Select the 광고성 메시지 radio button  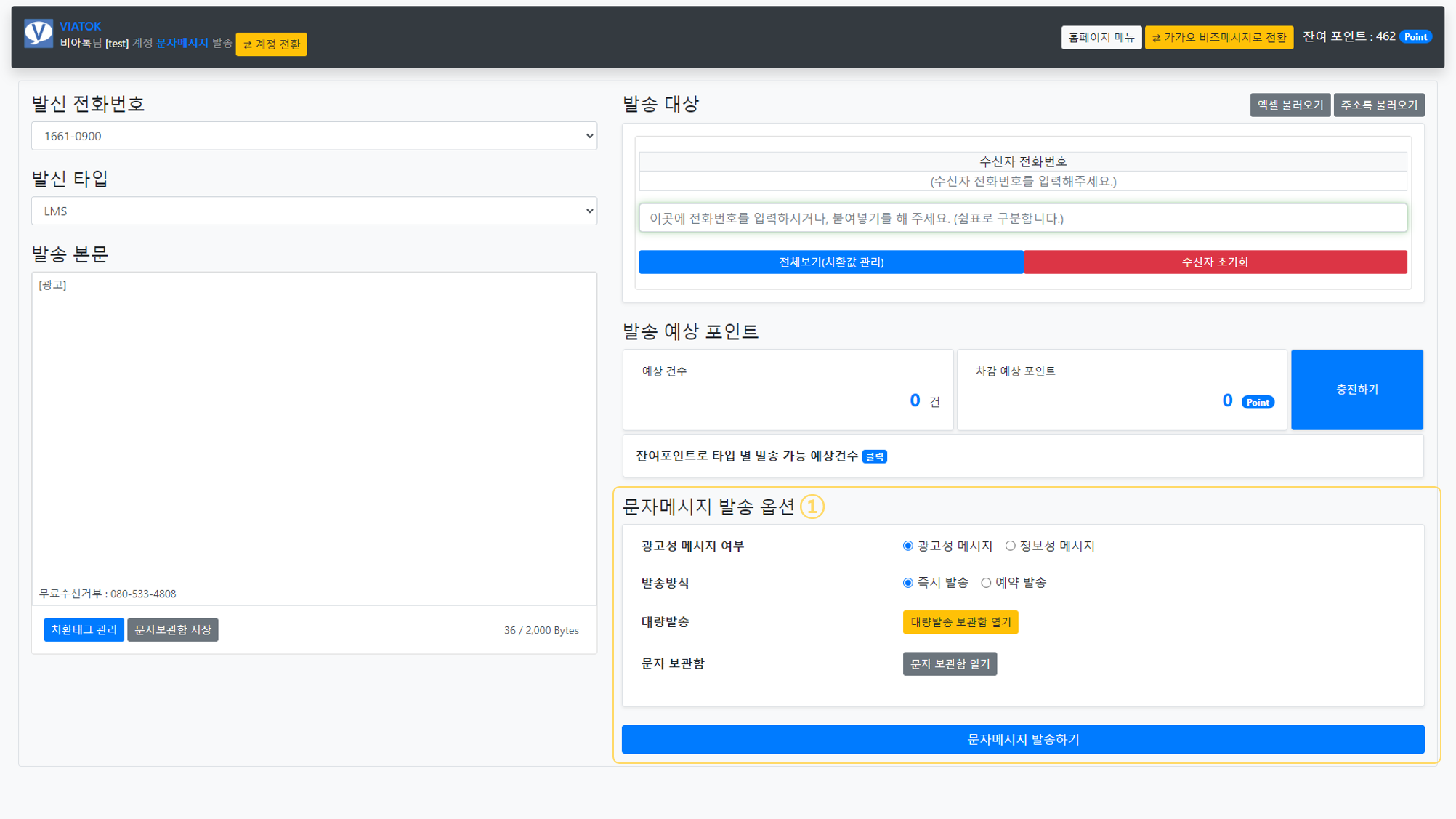point(907,546)
